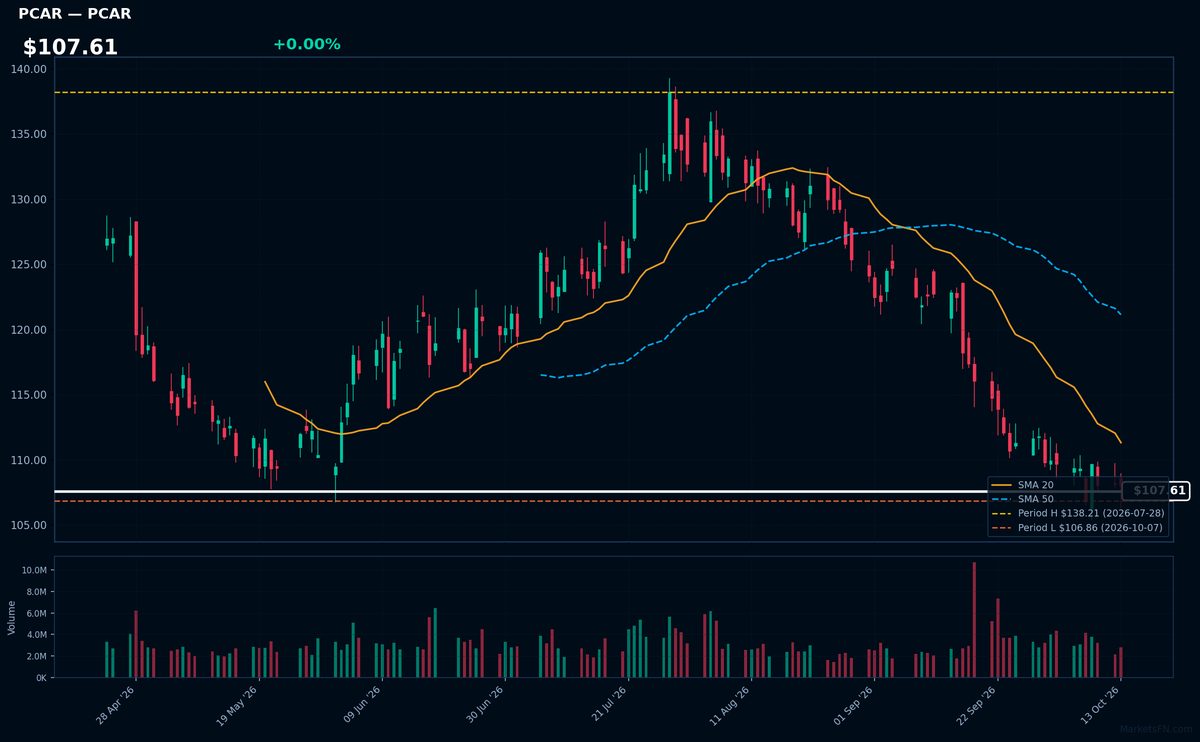Click the tall green candle at the period-high peak

[669, 133]
